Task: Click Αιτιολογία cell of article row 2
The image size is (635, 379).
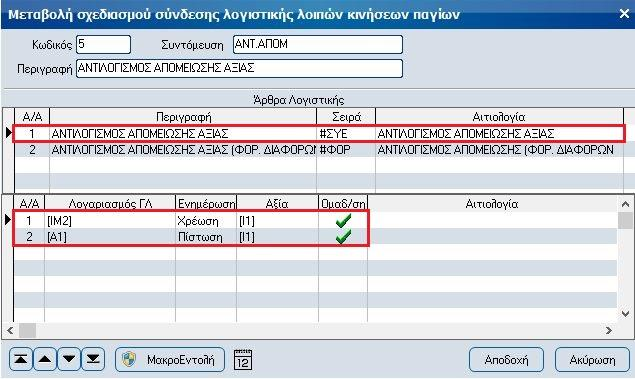Action: 499,150
